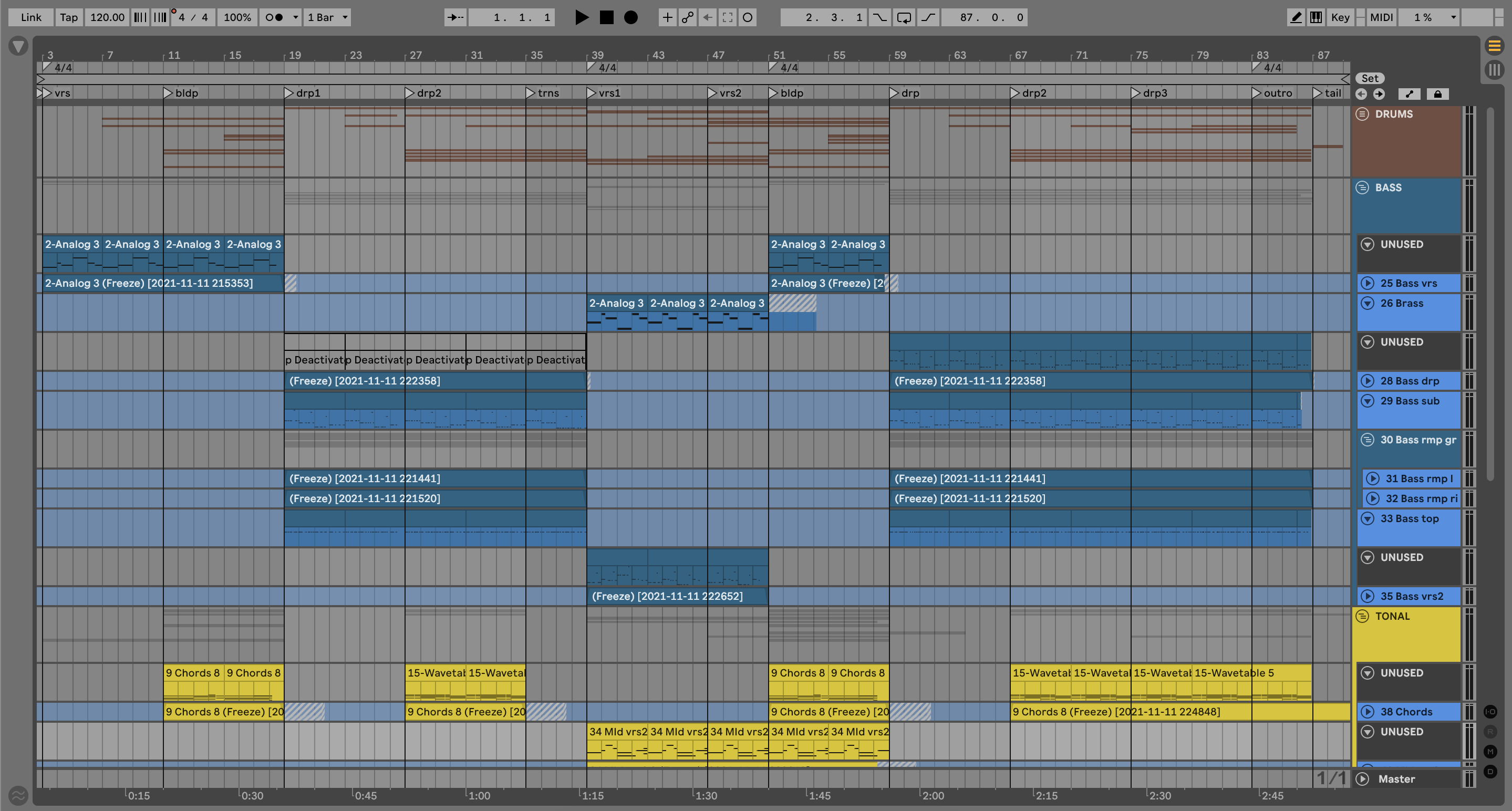Image resolution: width=1512 pixels, height=811 pixels.
Task: Enable Arrangement Record button
Action: tap(631, 18)
